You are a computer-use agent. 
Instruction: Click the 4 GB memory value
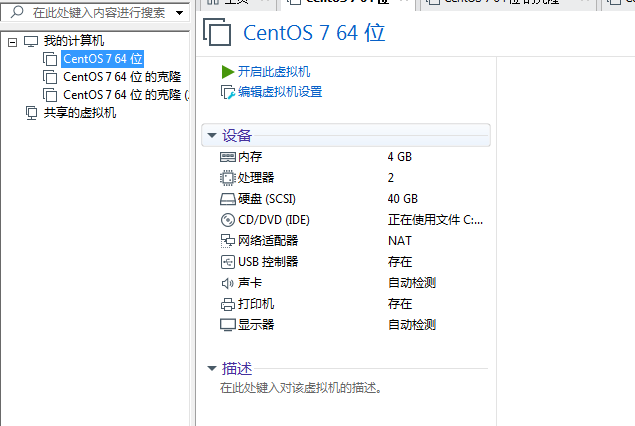pos(400,157)
